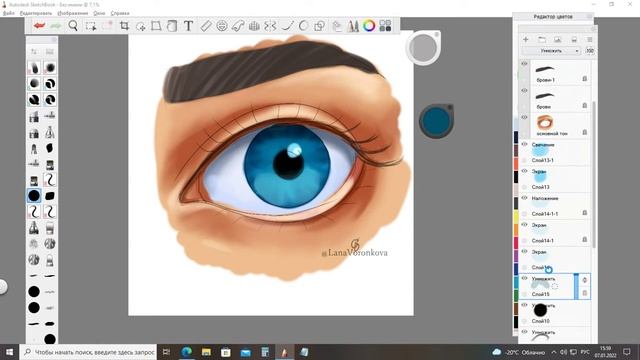Add a new layer with plus icon

[x=526, y=40]
